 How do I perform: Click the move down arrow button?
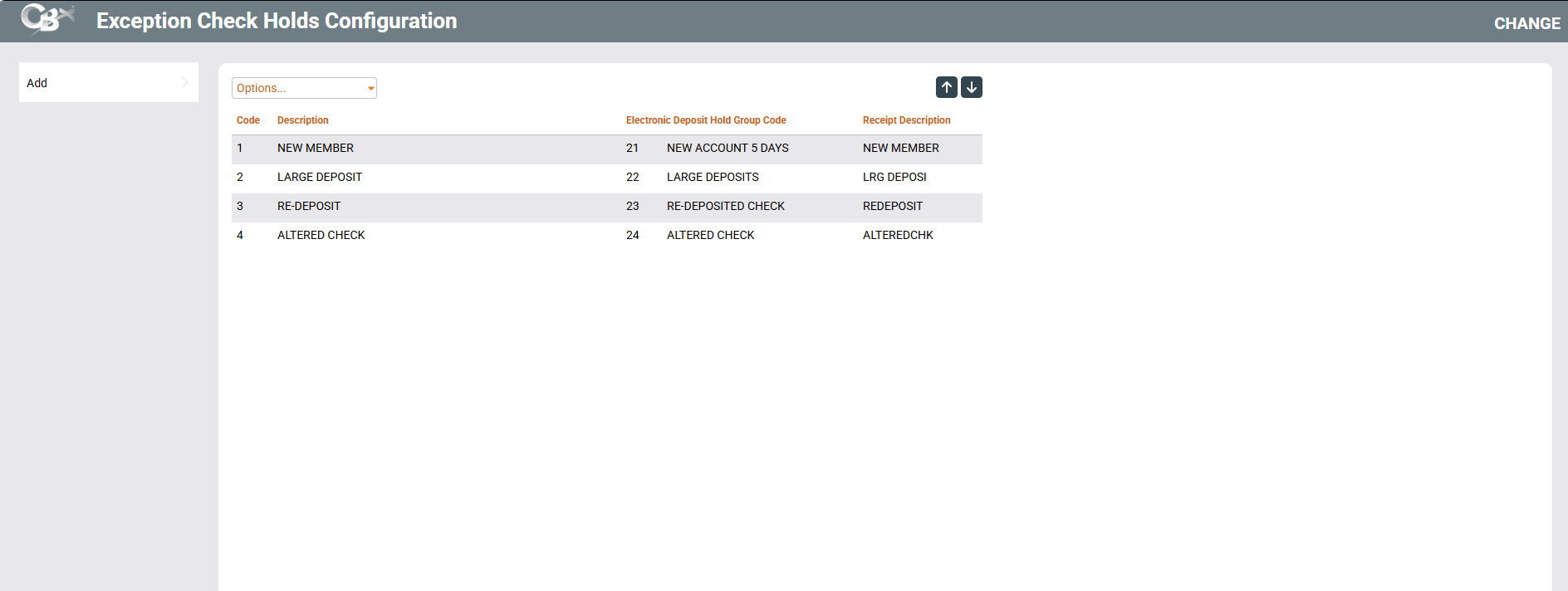pos(972,87)
